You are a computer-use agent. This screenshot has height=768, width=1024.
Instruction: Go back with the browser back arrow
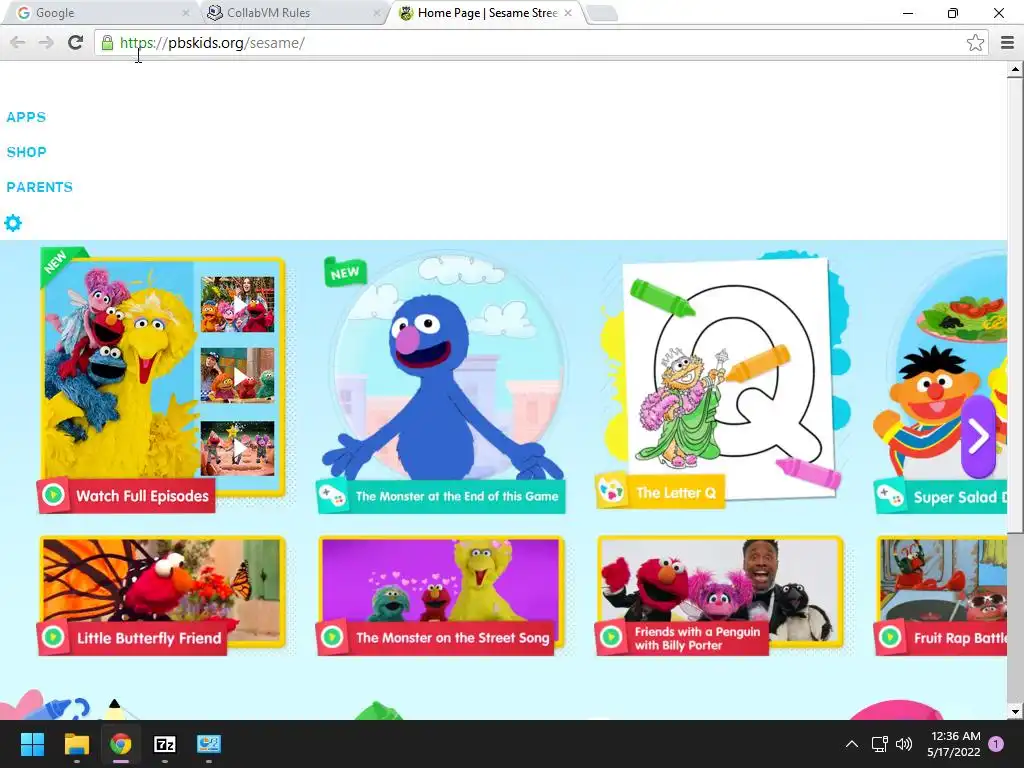[18, 43]
